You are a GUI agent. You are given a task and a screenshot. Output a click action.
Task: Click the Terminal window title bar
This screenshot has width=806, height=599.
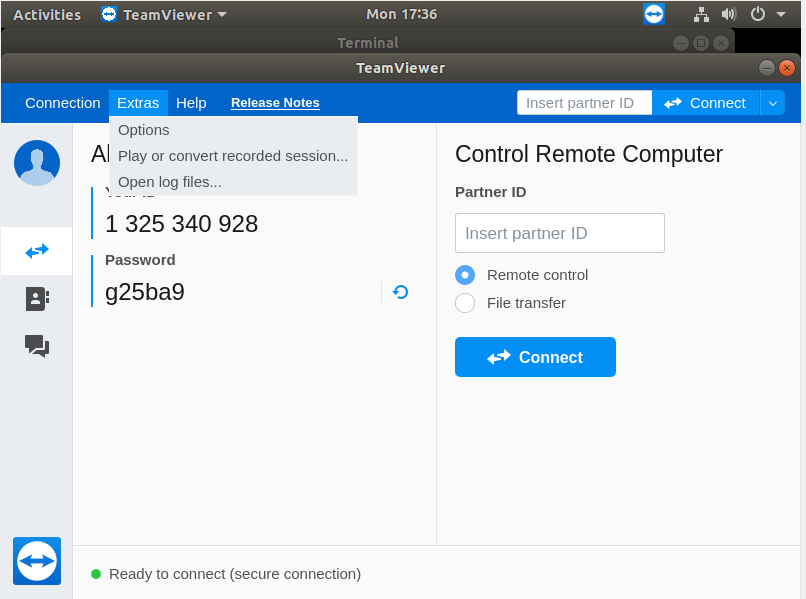(x=368, y=42)
